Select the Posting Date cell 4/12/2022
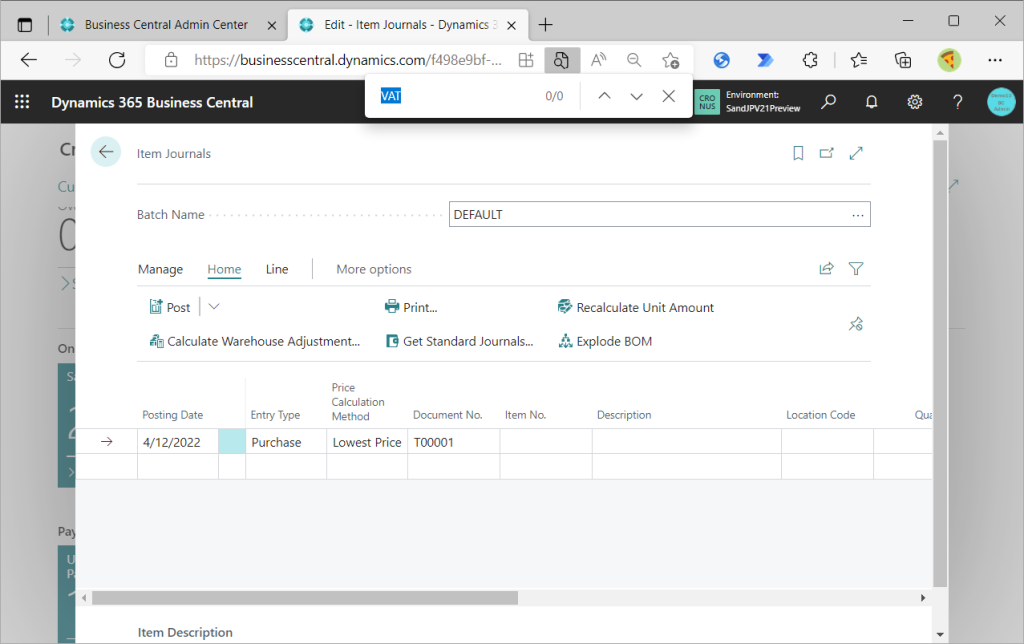The height and width of the screenshot is (644, 1024). click(x=178, y=442)
